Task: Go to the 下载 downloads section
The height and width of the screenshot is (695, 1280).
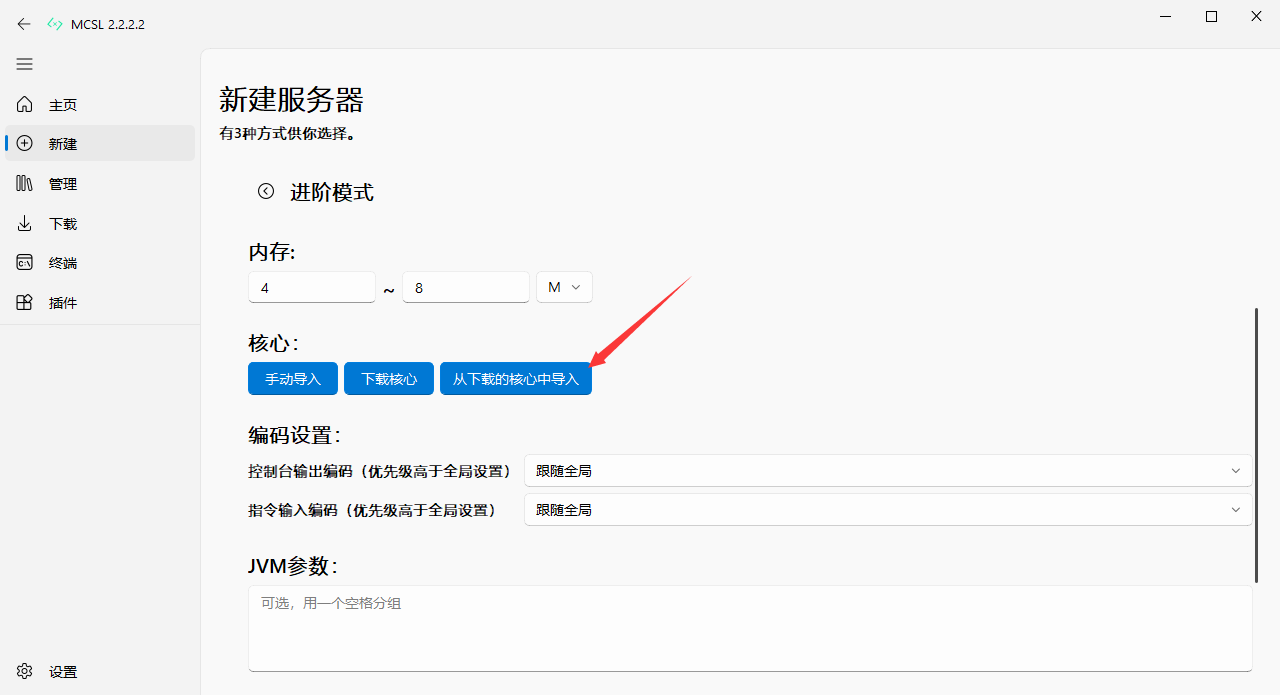Action: (62, 223)
